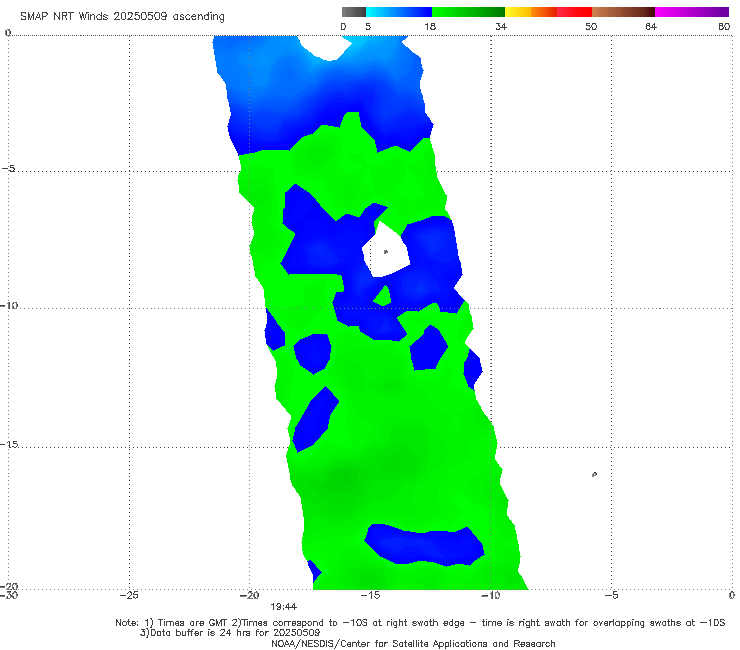Click the latitude axis label '-10'

click(9, 305)
